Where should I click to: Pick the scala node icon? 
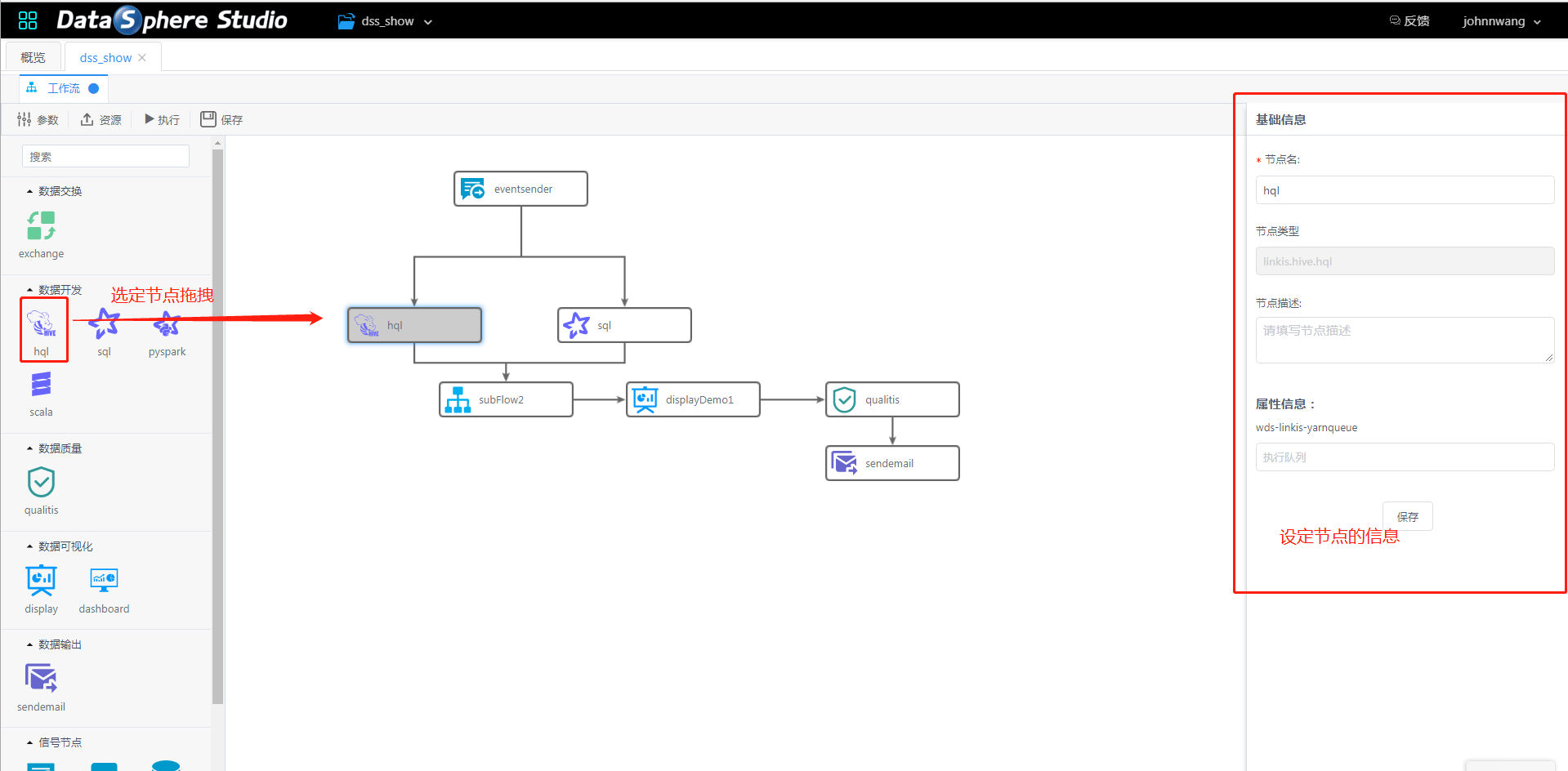click(41, 385)
